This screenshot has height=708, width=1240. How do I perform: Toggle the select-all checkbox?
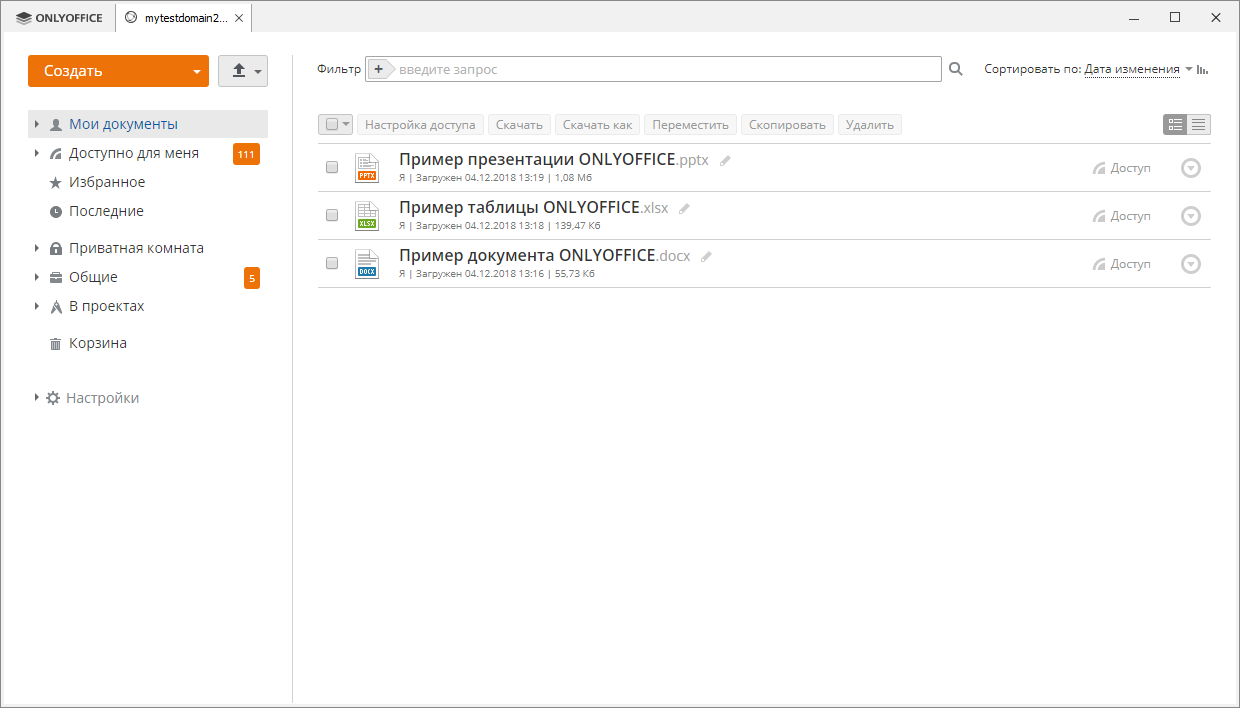tap(332, 124)
